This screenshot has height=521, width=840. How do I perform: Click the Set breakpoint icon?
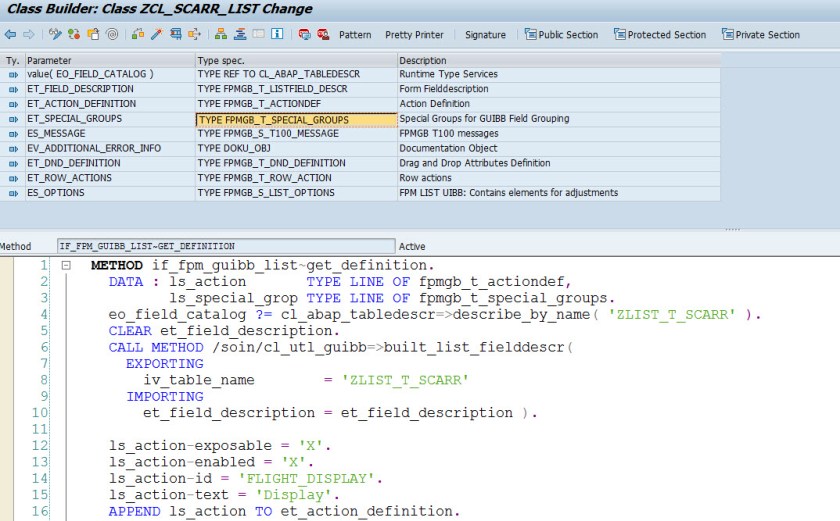305,34
